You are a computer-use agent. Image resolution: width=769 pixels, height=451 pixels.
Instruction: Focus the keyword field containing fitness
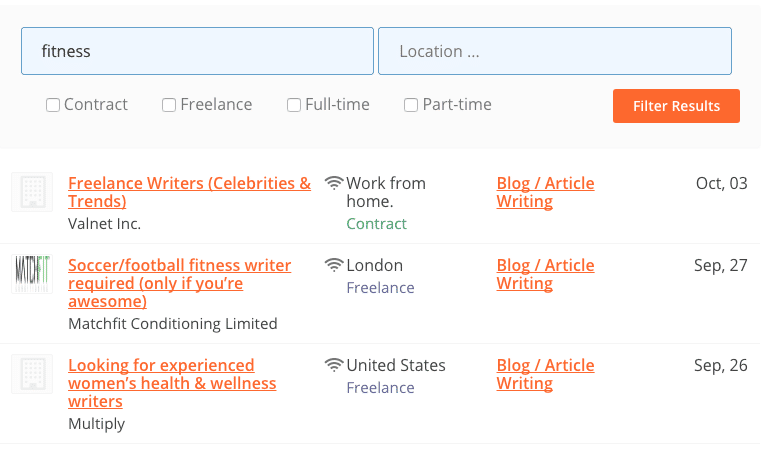coord(197,51)
